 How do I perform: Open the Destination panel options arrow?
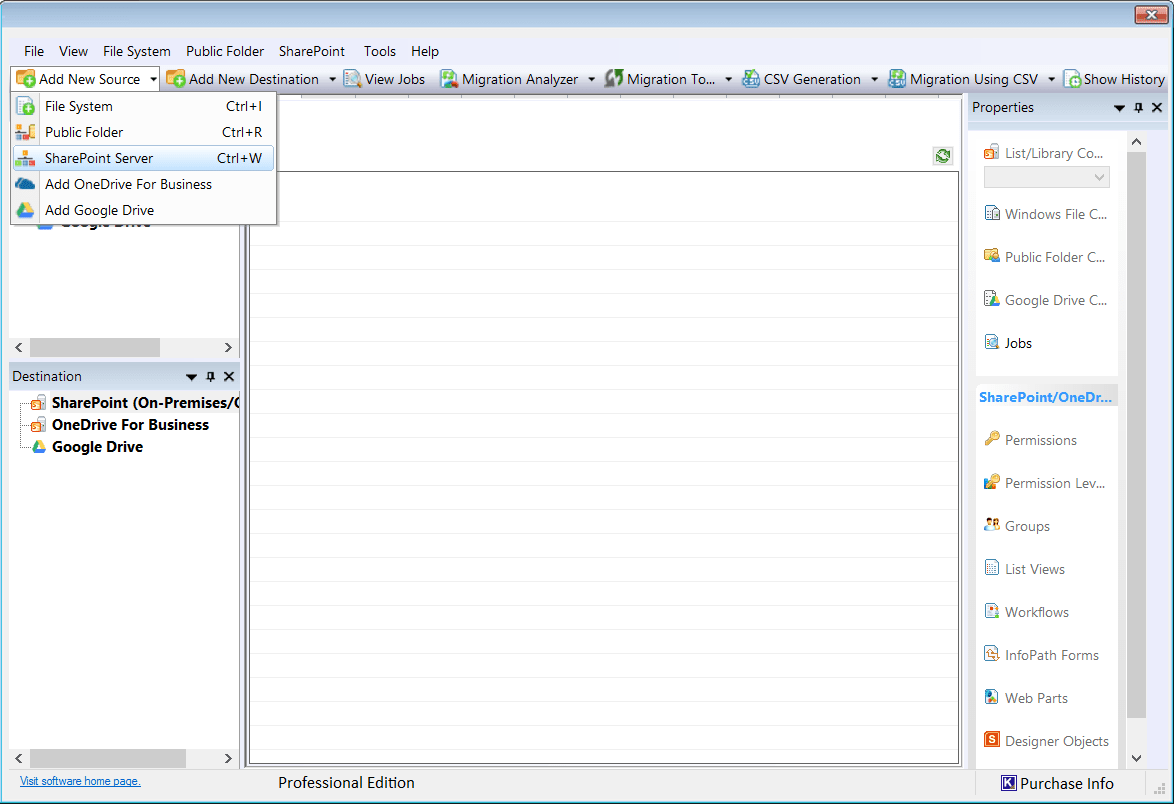[191, 377]
